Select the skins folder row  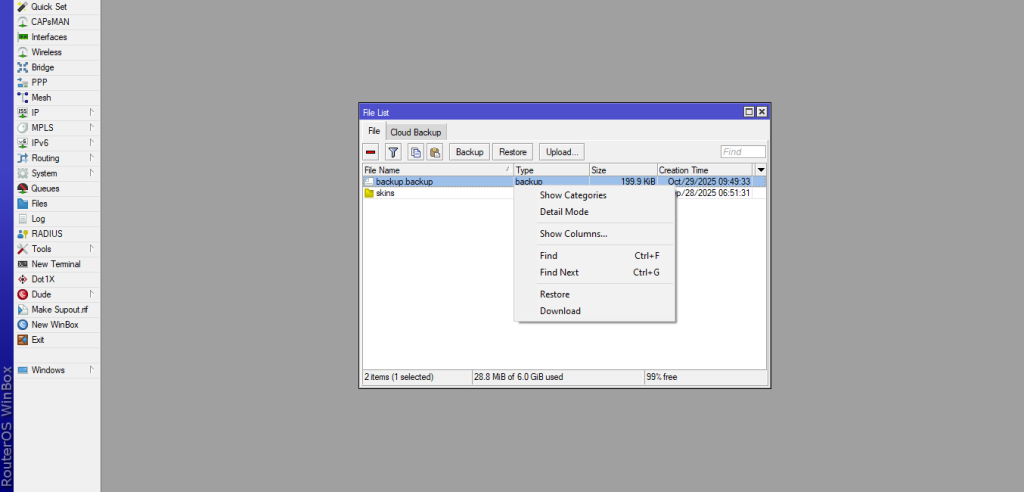pyautogui.click(x=386, y=193)
